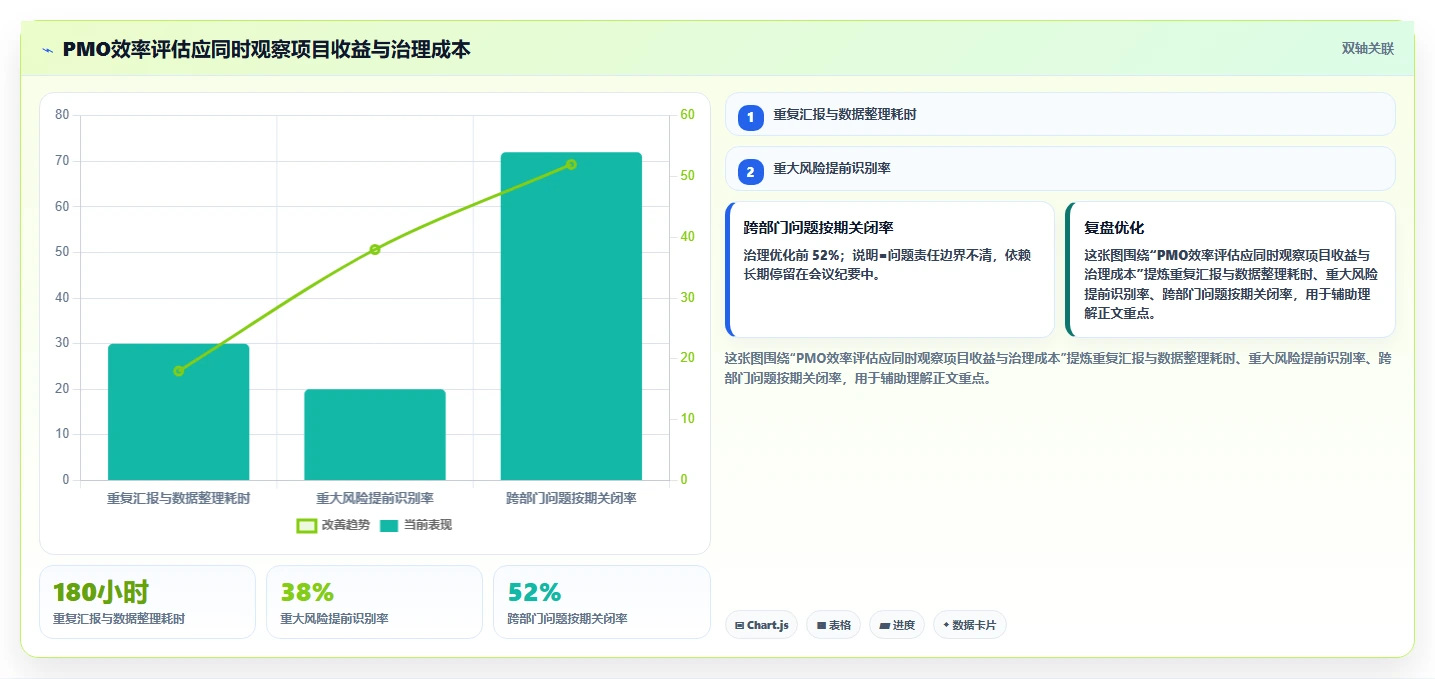
Task: Click the number 1 badge icon
Action: 751,117
